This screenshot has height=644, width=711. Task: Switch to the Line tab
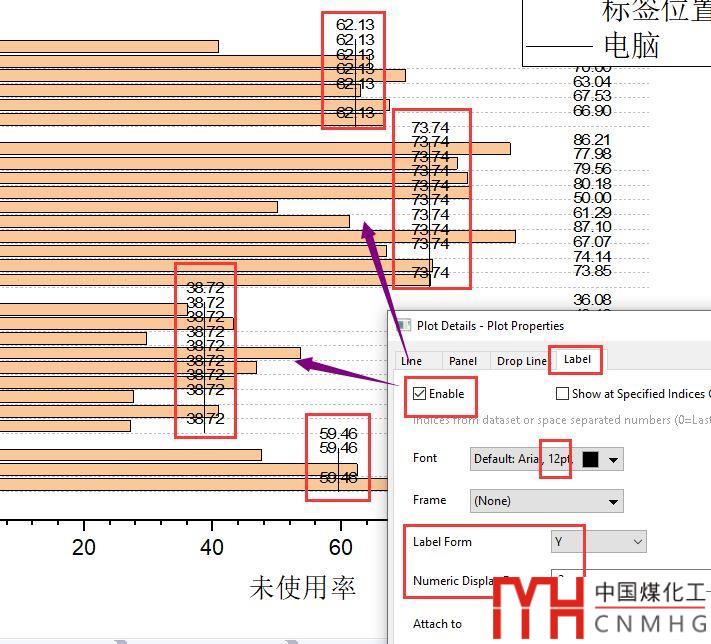[411, 361]
